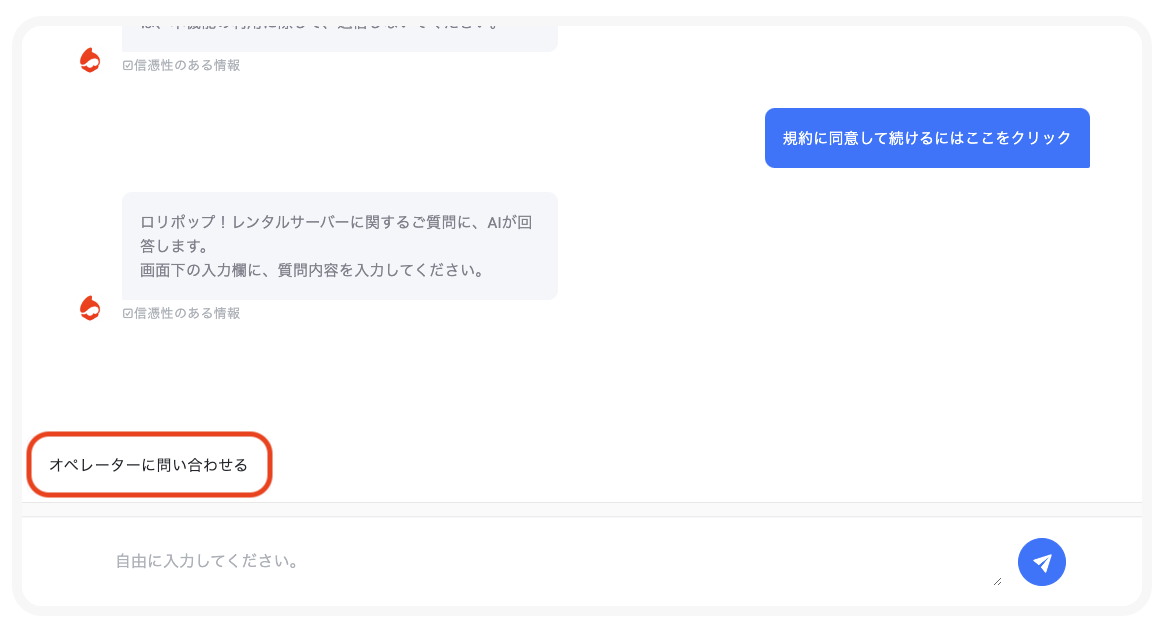Click the ロリポップ！レンタルサーバー AI reply message
Viewport: 1158px width, 621px height.
(340, 246)
